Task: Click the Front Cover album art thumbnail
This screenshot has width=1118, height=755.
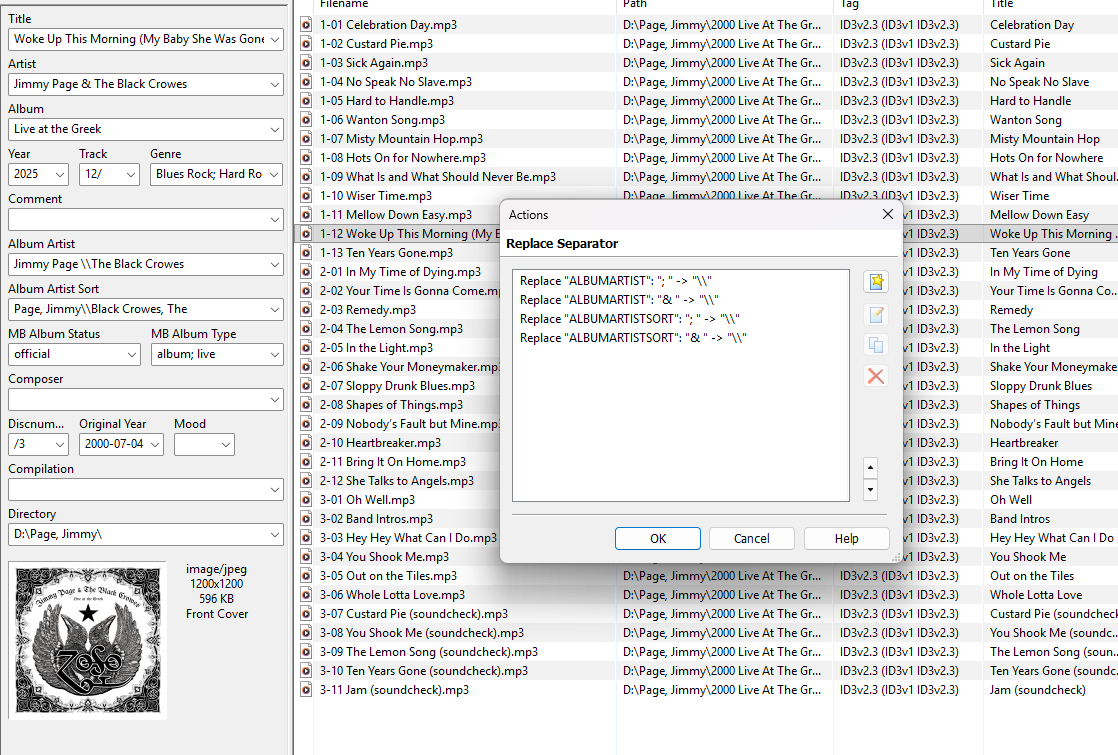Action: 88,640
